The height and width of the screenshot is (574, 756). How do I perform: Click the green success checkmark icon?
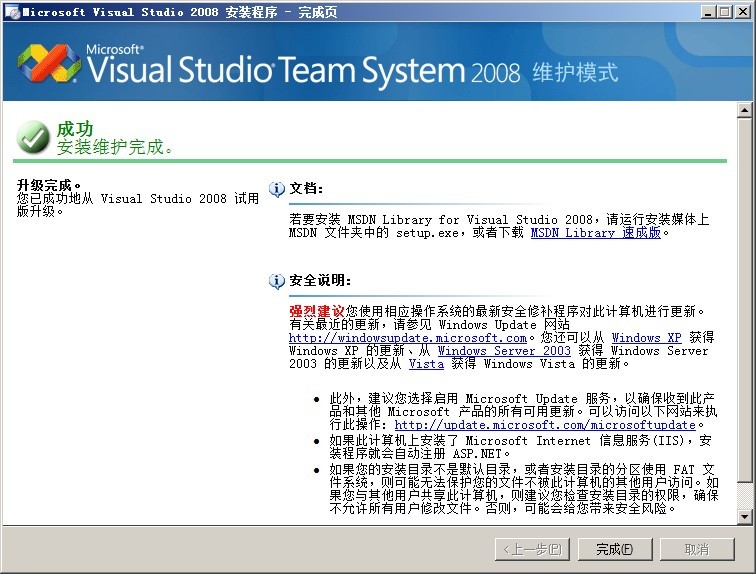coord(34,137)
